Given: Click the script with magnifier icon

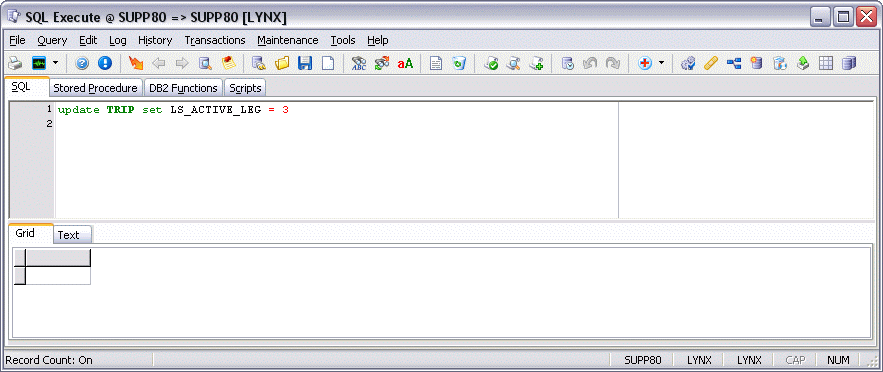Looking at the screenshot, I should coord(513,64).
